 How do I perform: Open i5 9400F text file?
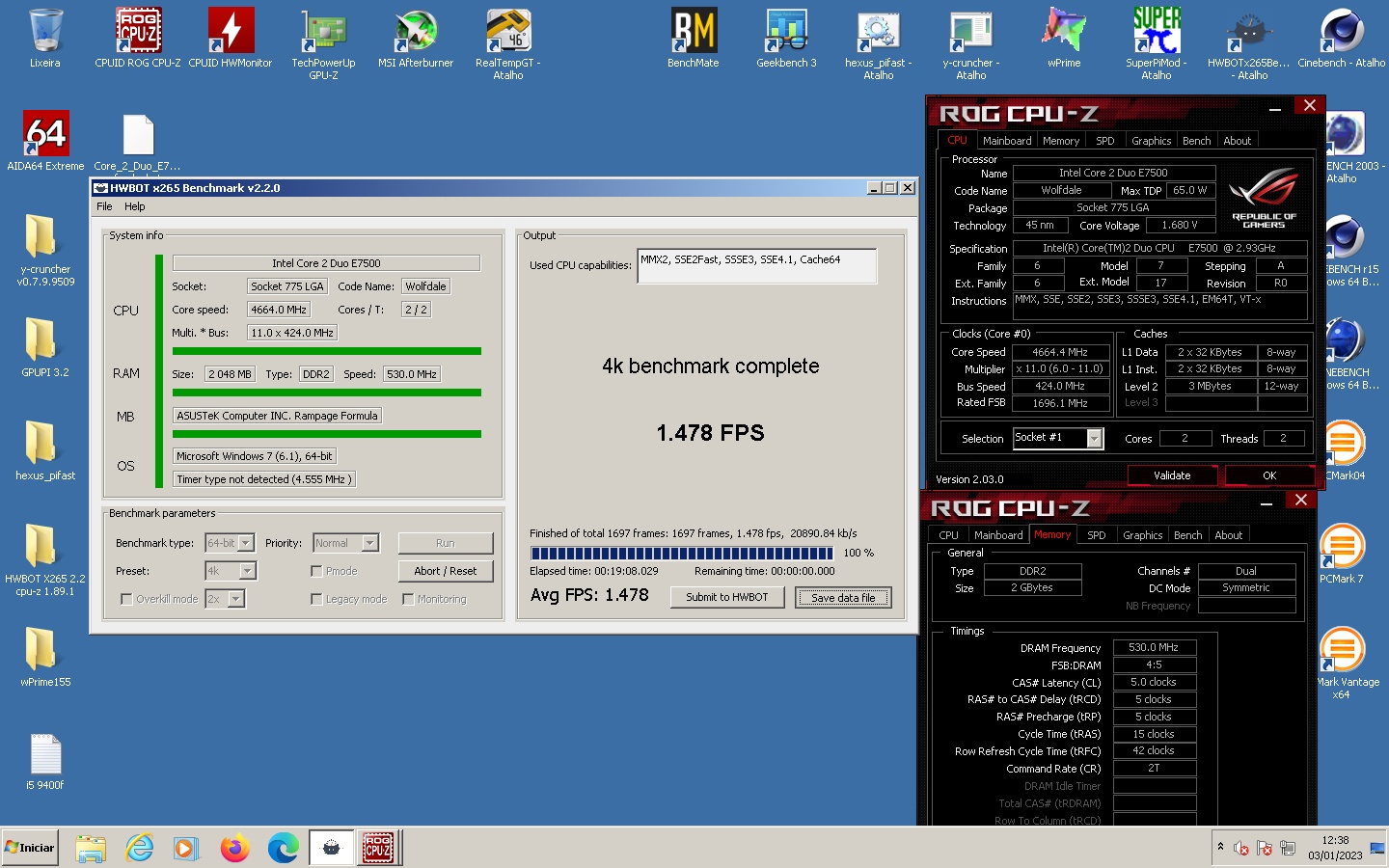click(45, 761)
